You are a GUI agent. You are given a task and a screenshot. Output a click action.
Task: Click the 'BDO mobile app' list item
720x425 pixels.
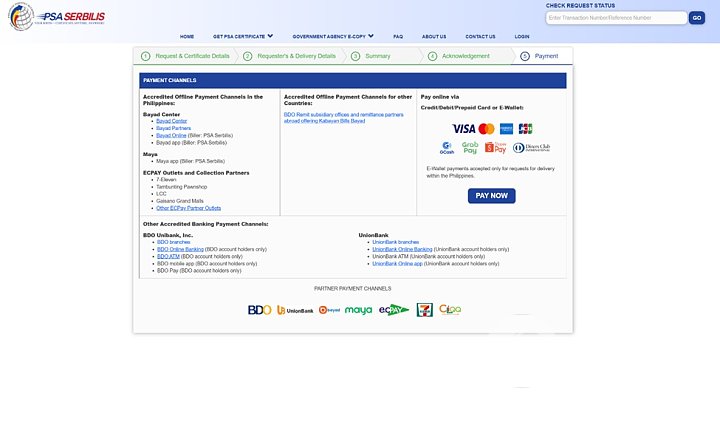(x=207, y=263)
